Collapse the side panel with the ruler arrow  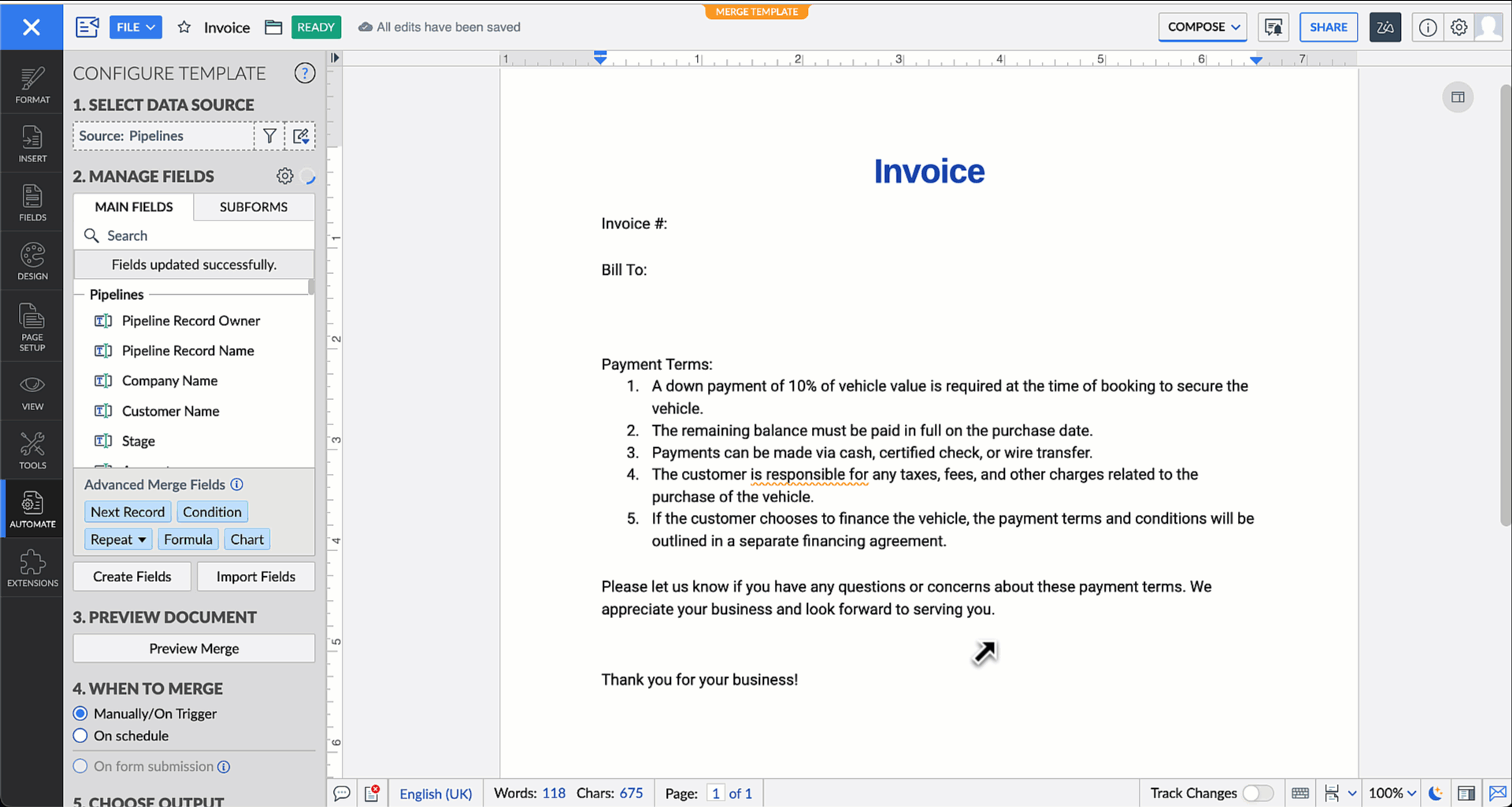[335, 57]
